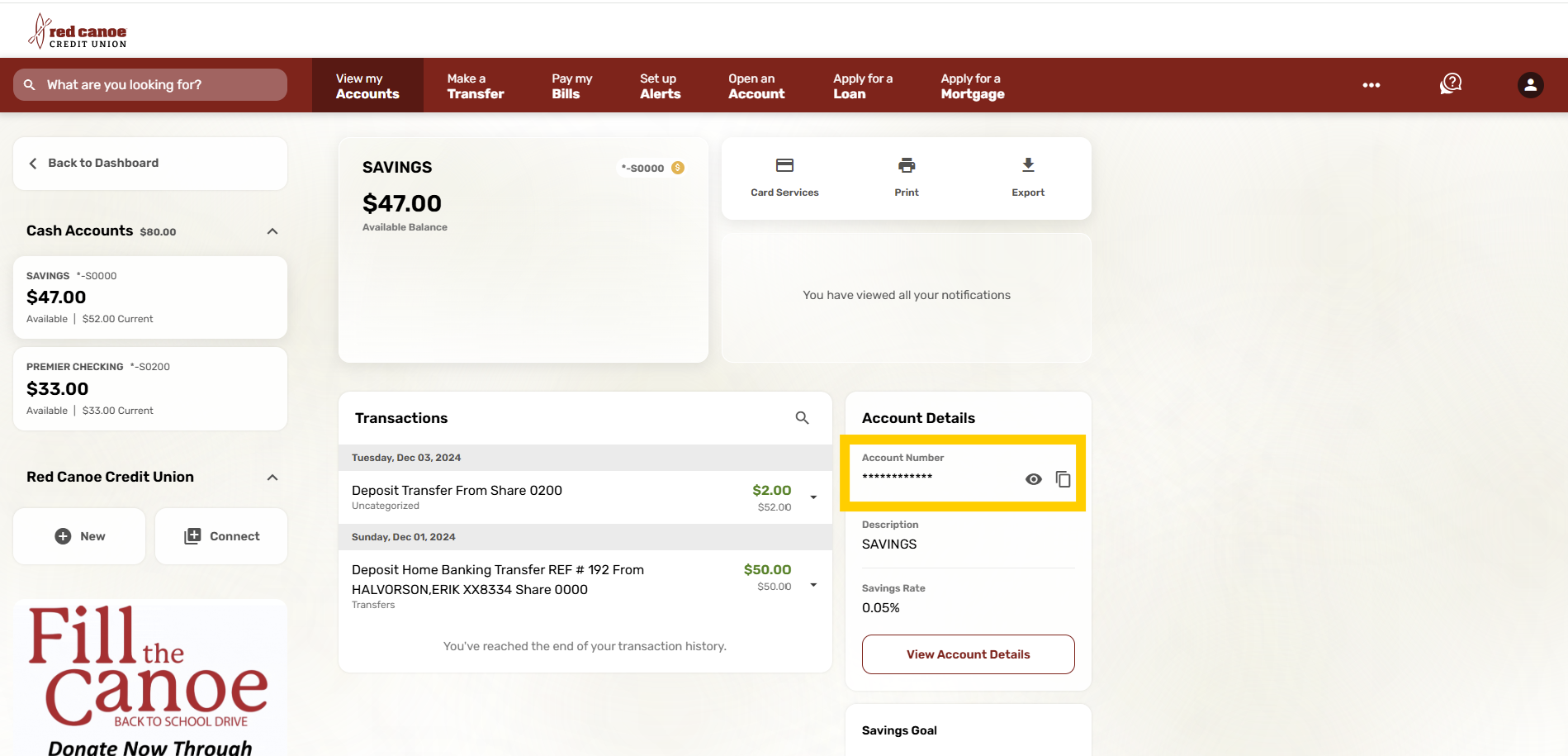
Task: Open the help chat question icon
Action: pyautogui.click(x=1451, y=84)
